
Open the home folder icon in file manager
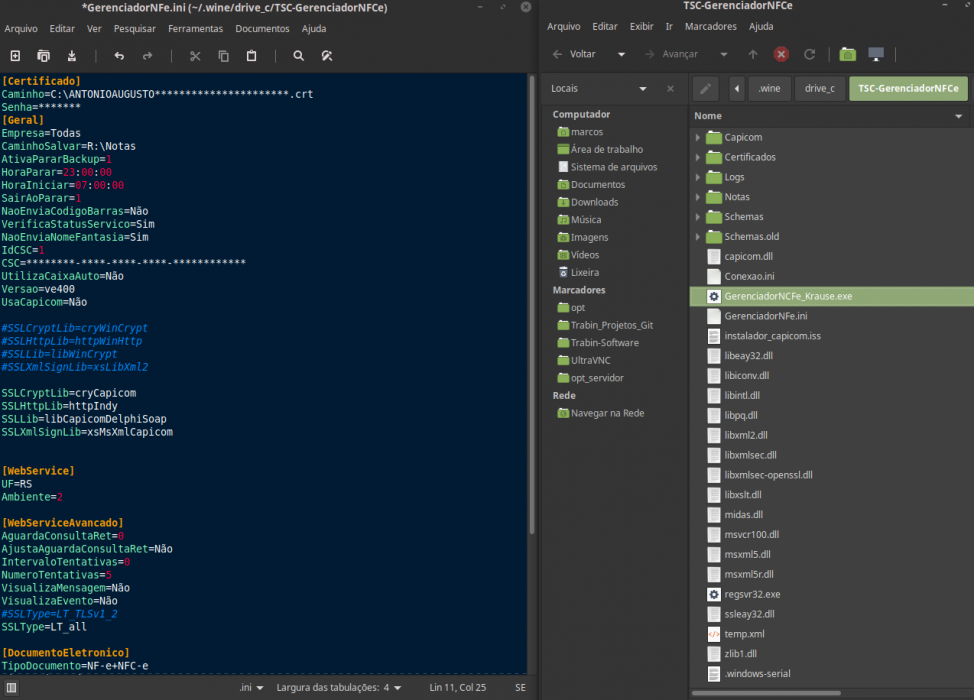tap(847, 54)
